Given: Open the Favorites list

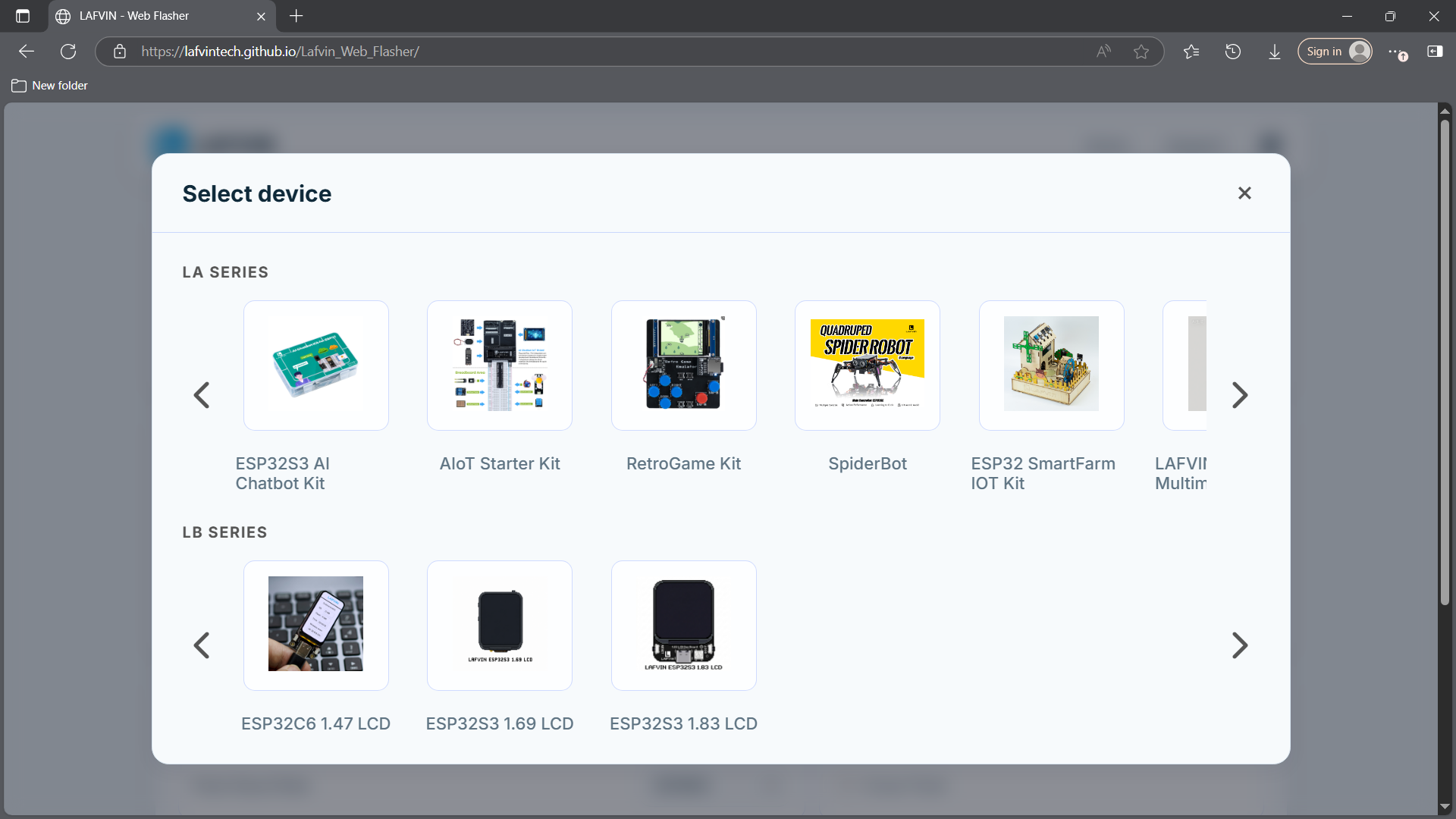Looking at the screenshot, I should point(1191,52).
